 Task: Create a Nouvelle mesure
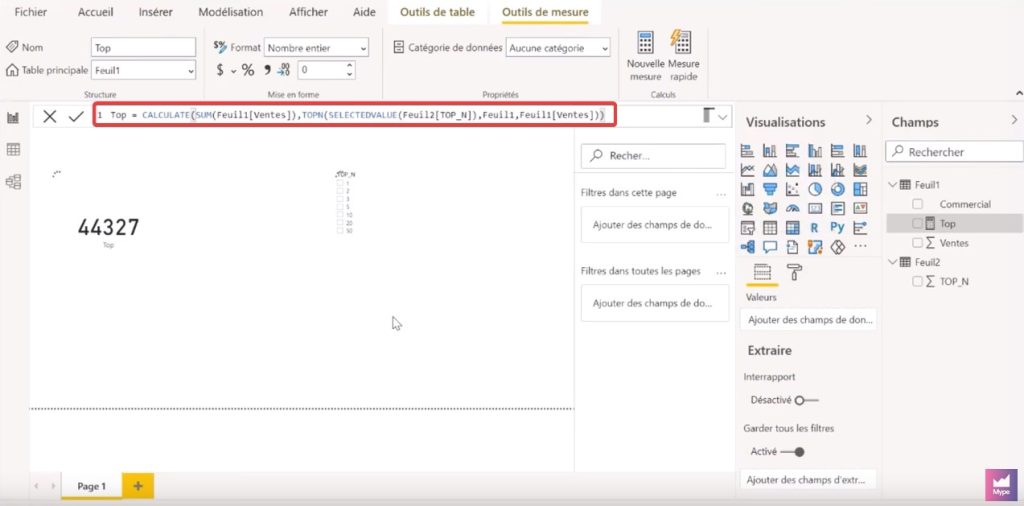click(645, 55)
